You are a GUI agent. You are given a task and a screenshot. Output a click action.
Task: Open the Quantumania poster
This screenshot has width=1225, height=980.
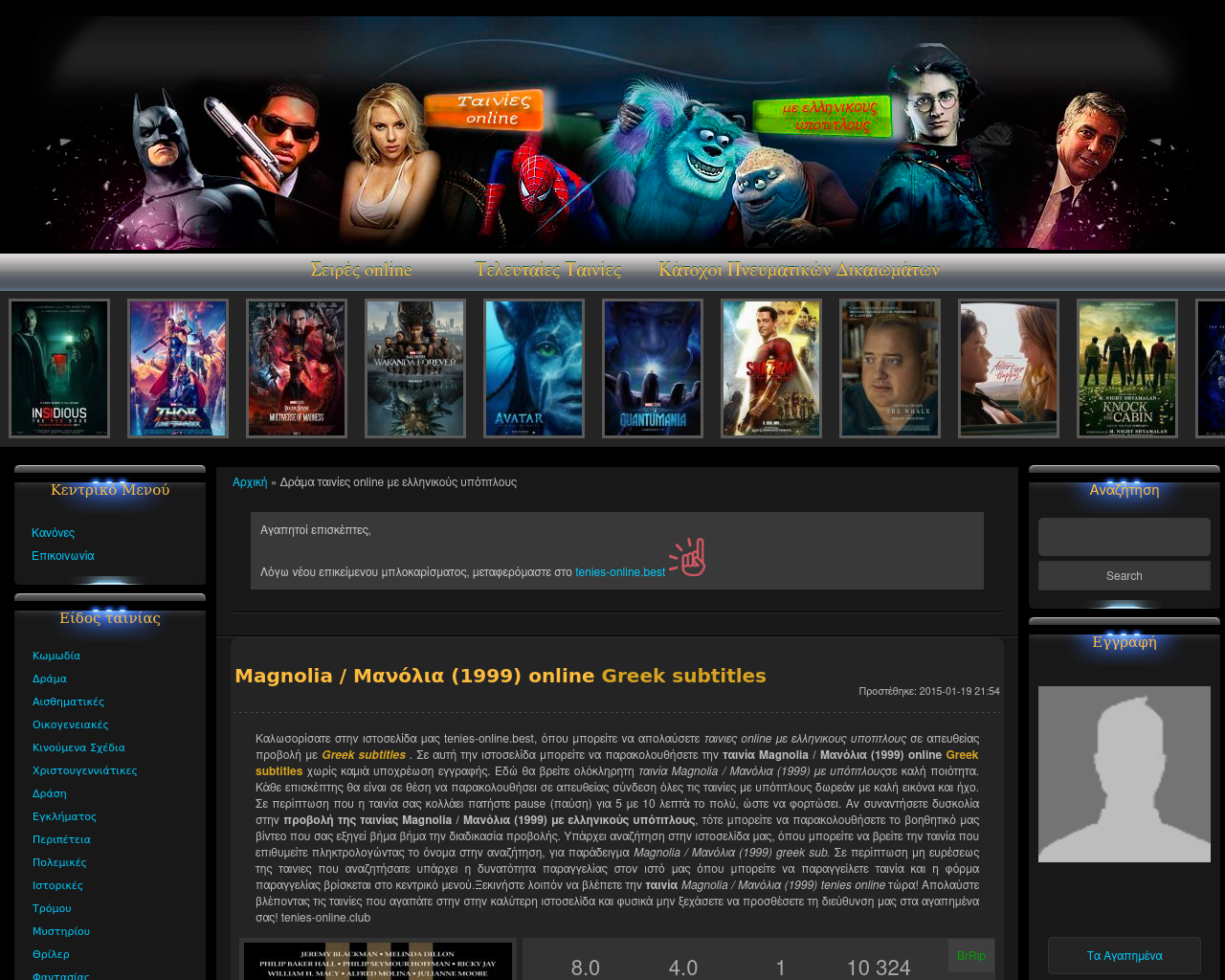coord(653,368)
